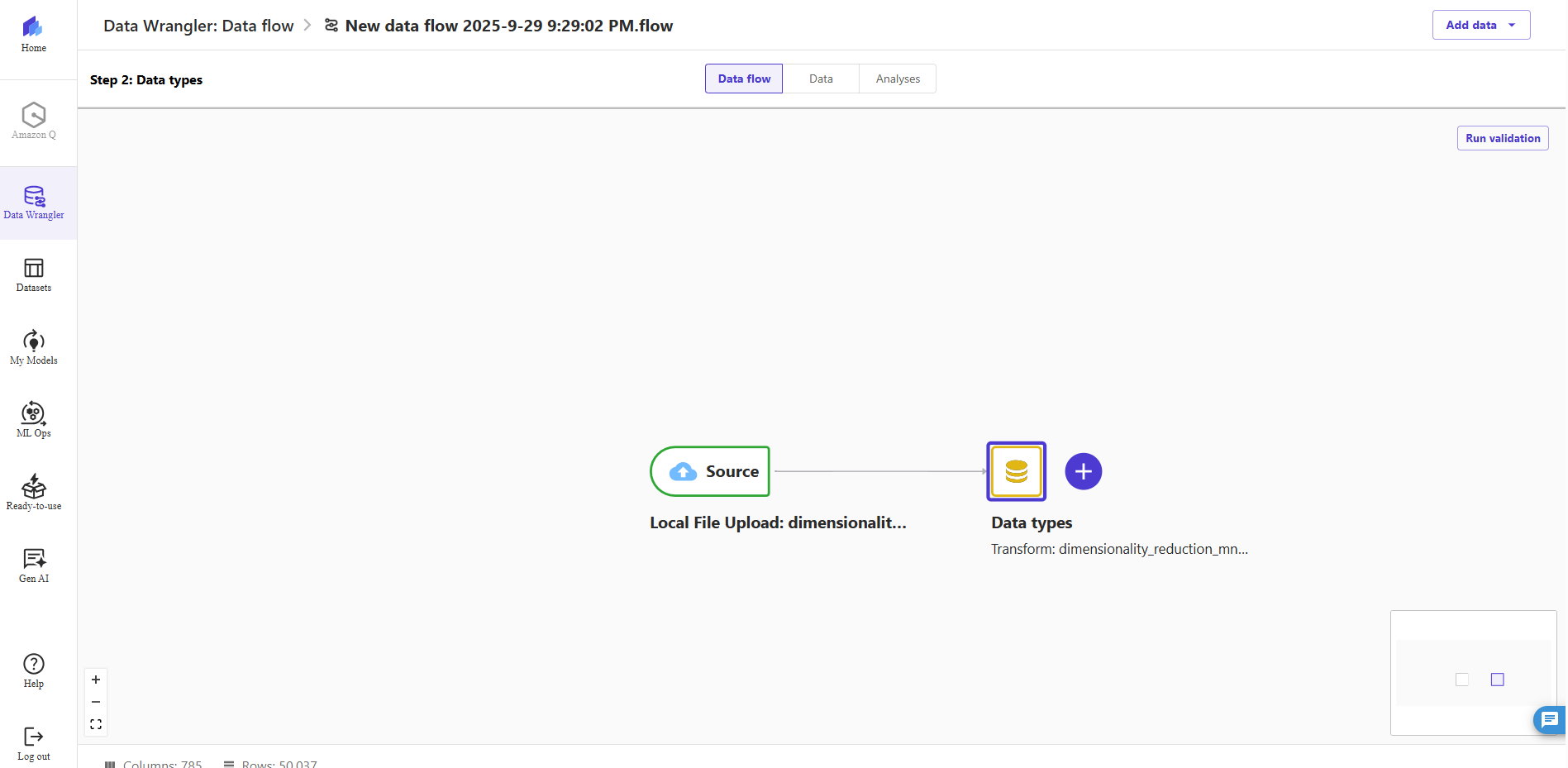Switch to the Data tab
The image size is (1568, 768).
[820, 79]
